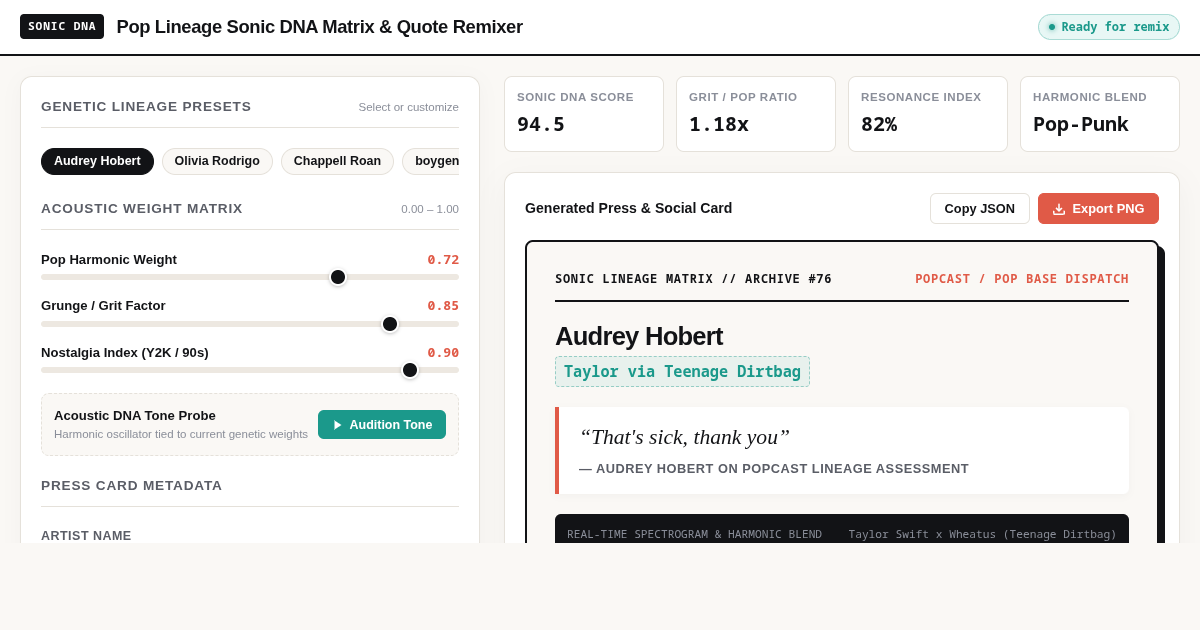Click the Audrey Hobert card heading
The width and height of the screenshot is (1200, 630).
click(x=639, y=336)
